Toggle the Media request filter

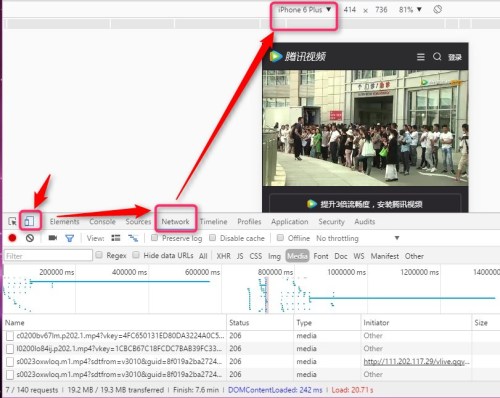coord(297,256)
